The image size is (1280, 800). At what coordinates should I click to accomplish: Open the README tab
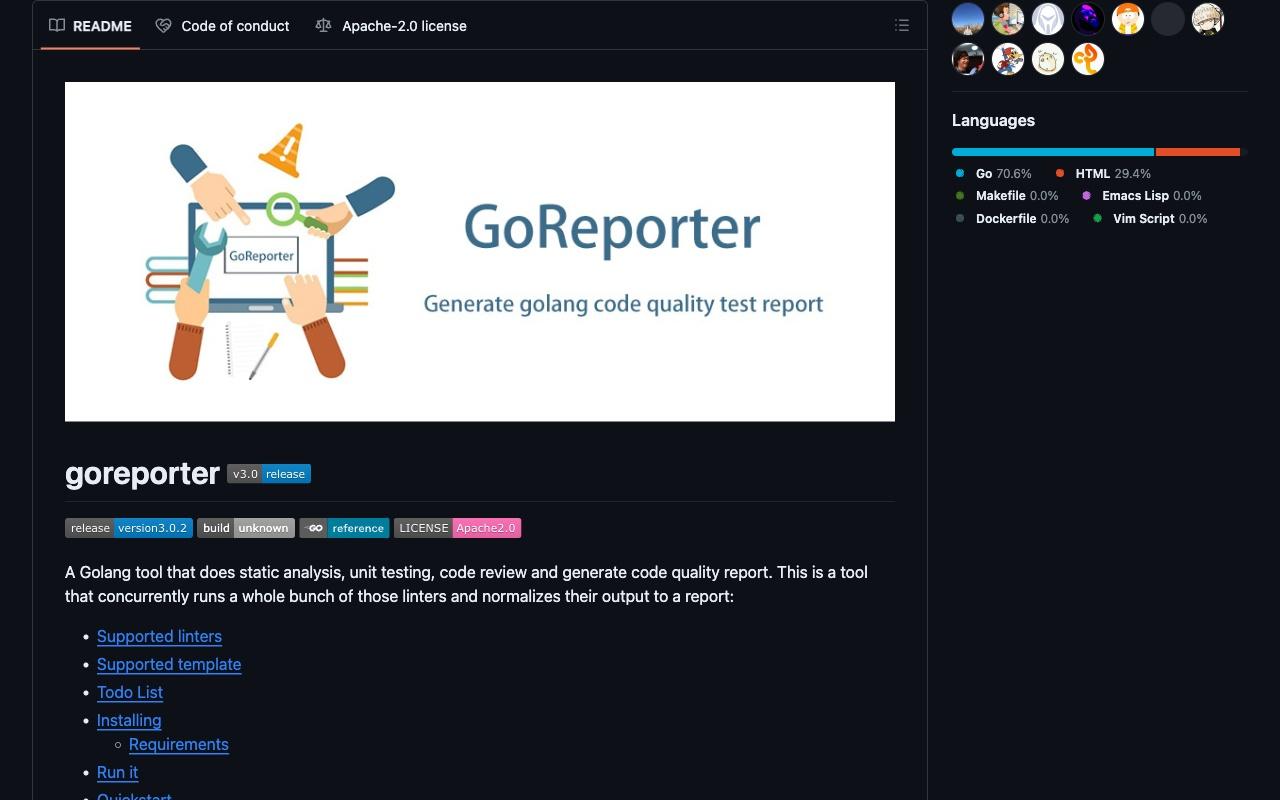90,26
